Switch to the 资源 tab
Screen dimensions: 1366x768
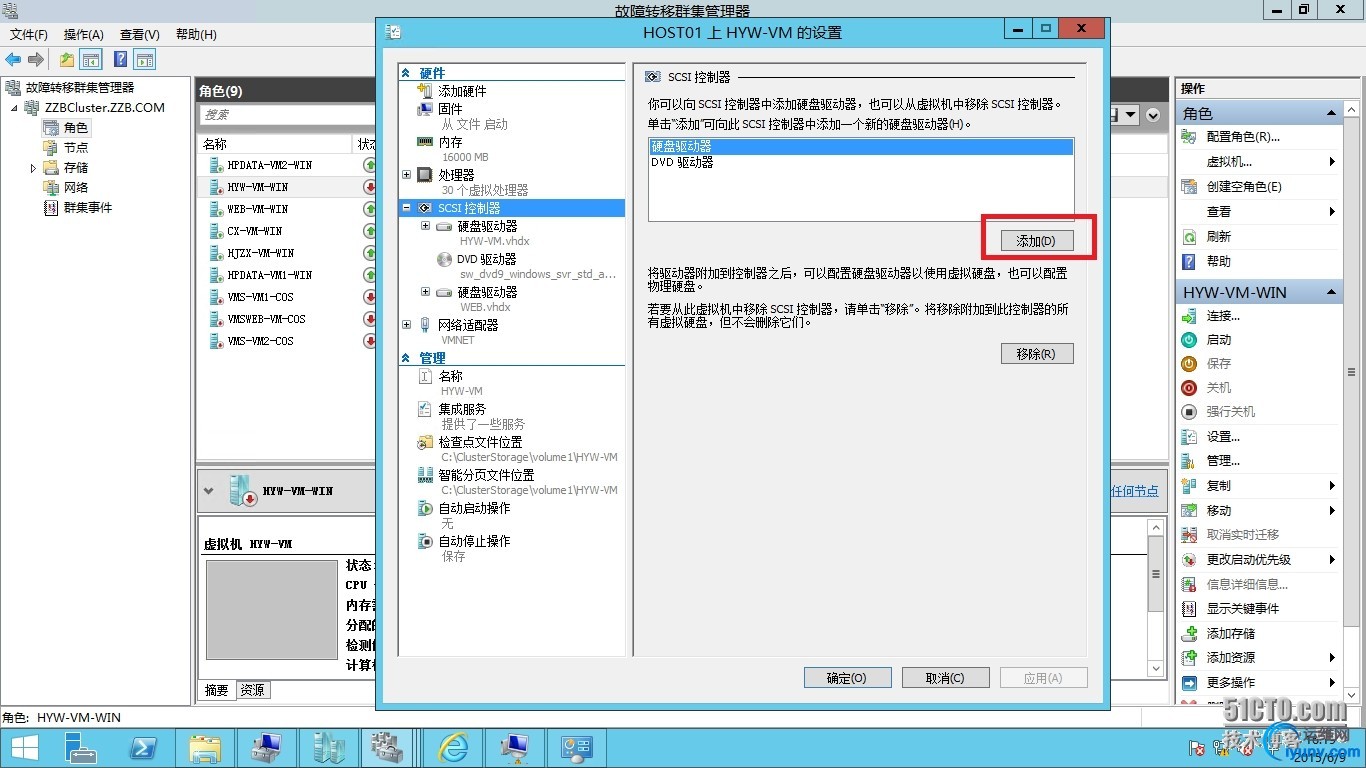click(253, 690)
